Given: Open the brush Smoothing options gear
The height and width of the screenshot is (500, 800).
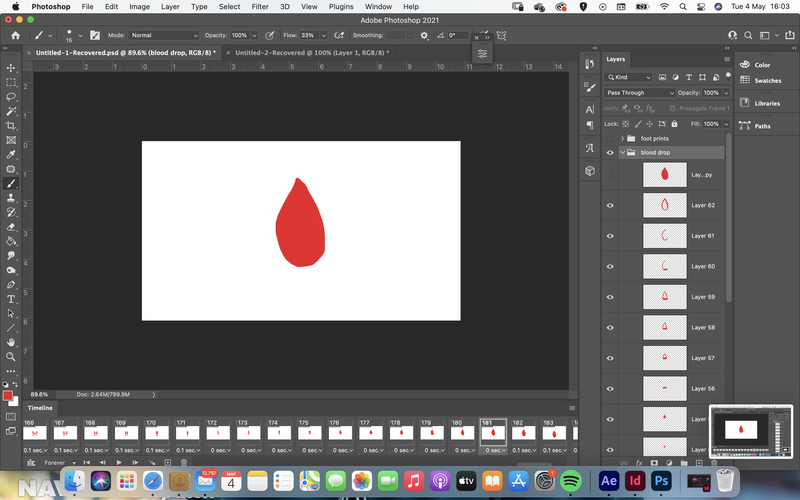Looking at the screenshot, I should pos(424,35).
